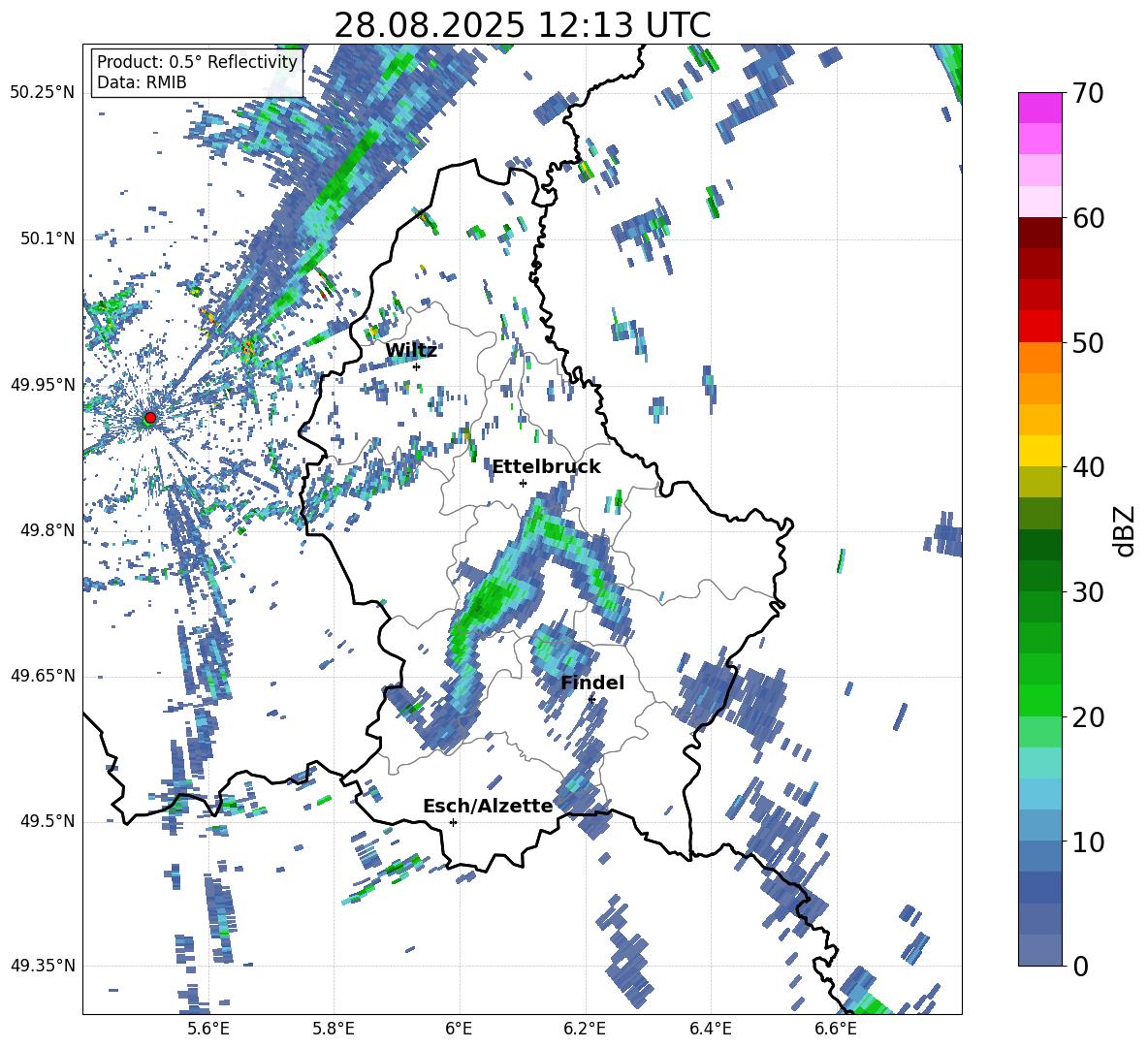Click the 49.8°N latitude tick label
Screen dimensions: 1148x1048
pyautogui.click(x=48, y=530)
